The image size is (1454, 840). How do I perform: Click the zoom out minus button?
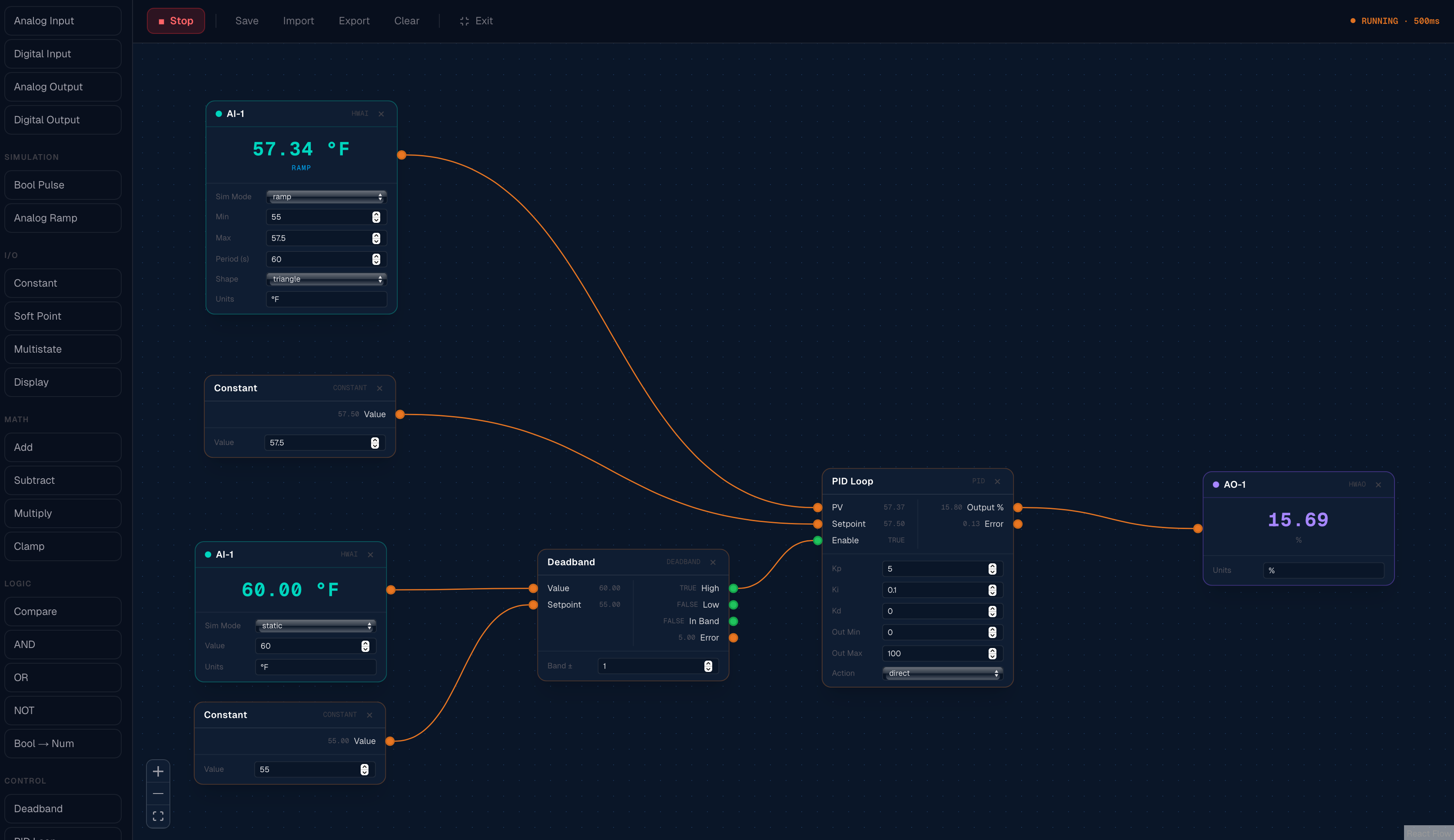(x=158, y=794)
